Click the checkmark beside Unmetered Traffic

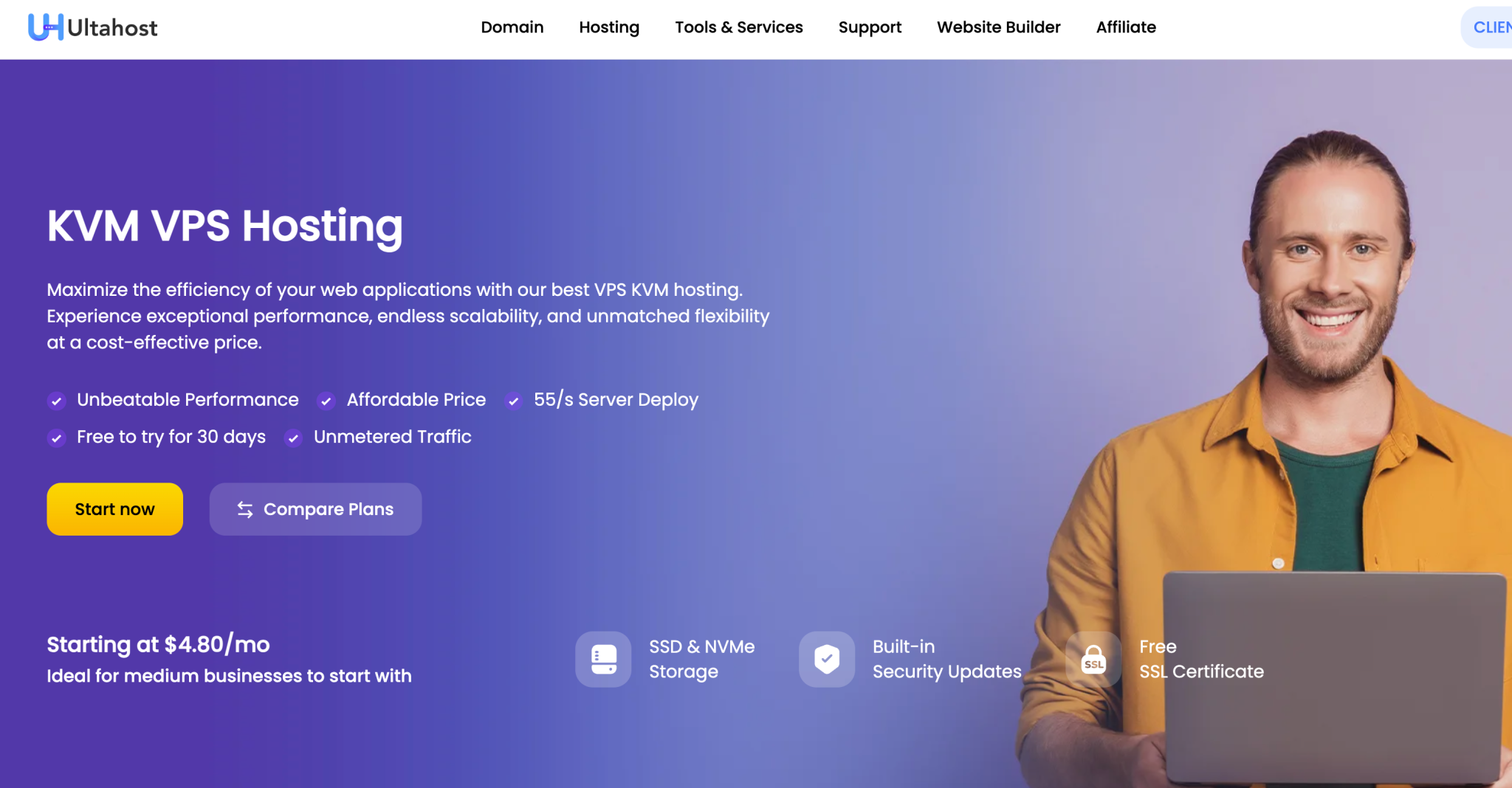292,438
